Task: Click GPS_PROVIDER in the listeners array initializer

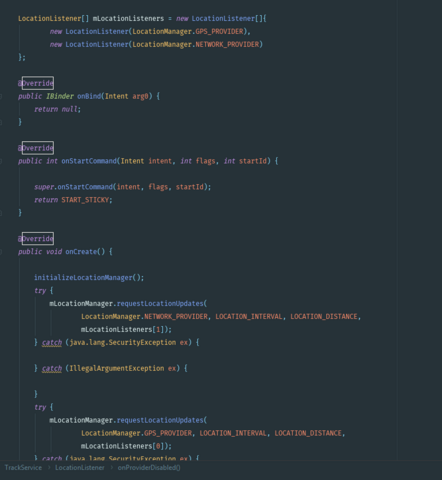Action: 219,31
